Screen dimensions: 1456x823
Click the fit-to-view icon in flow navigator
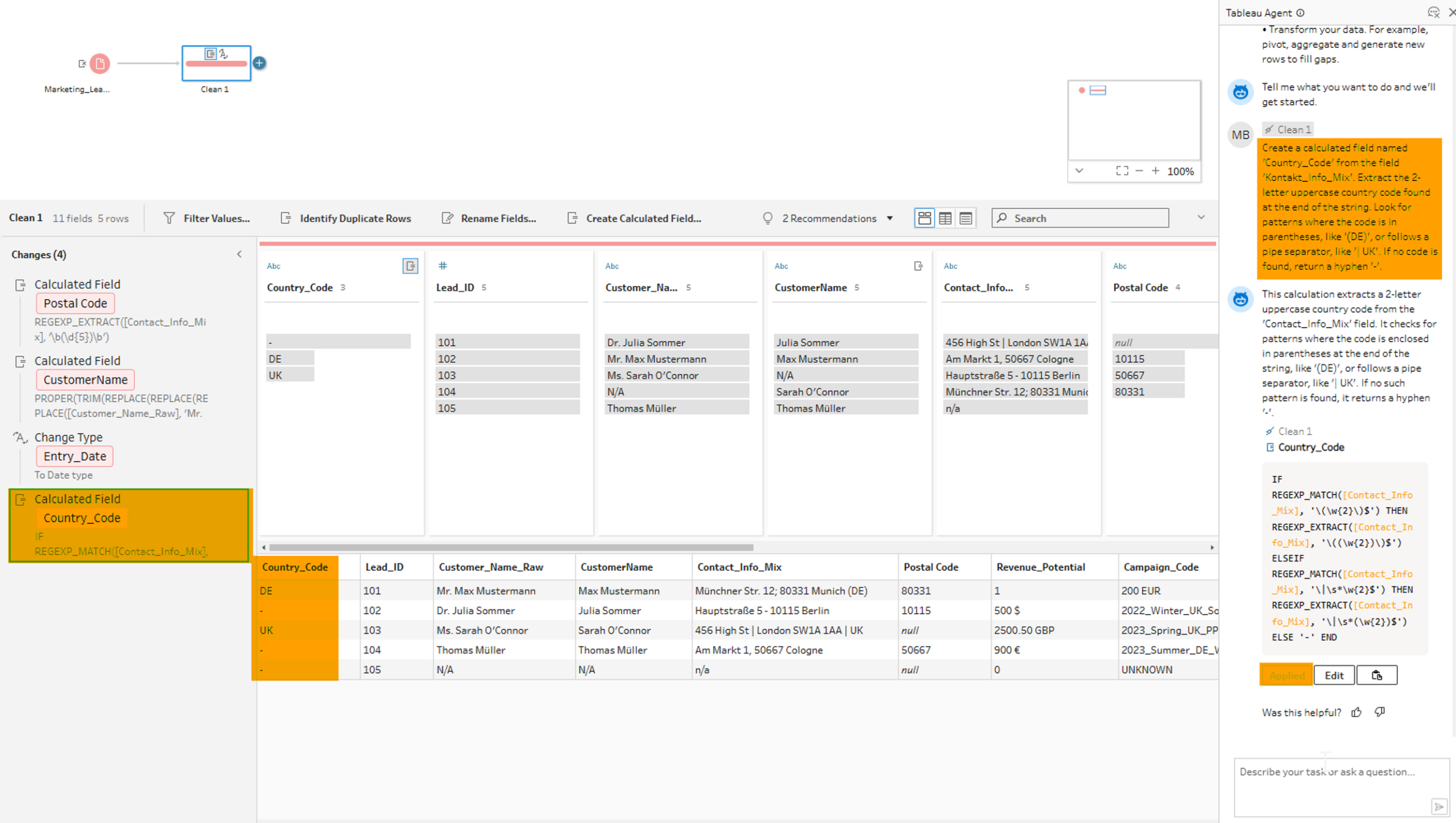click(x=1122, y=171)
